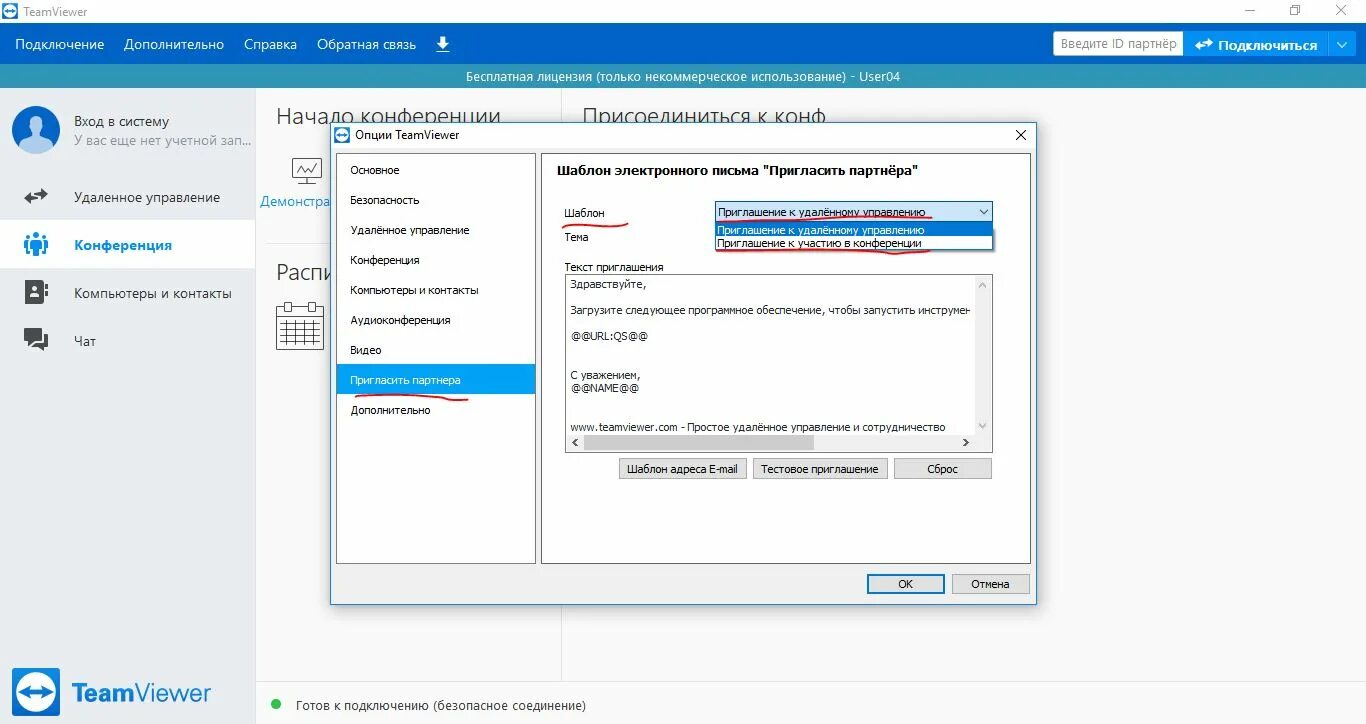Open the Справка menu

tap(270, 44)
